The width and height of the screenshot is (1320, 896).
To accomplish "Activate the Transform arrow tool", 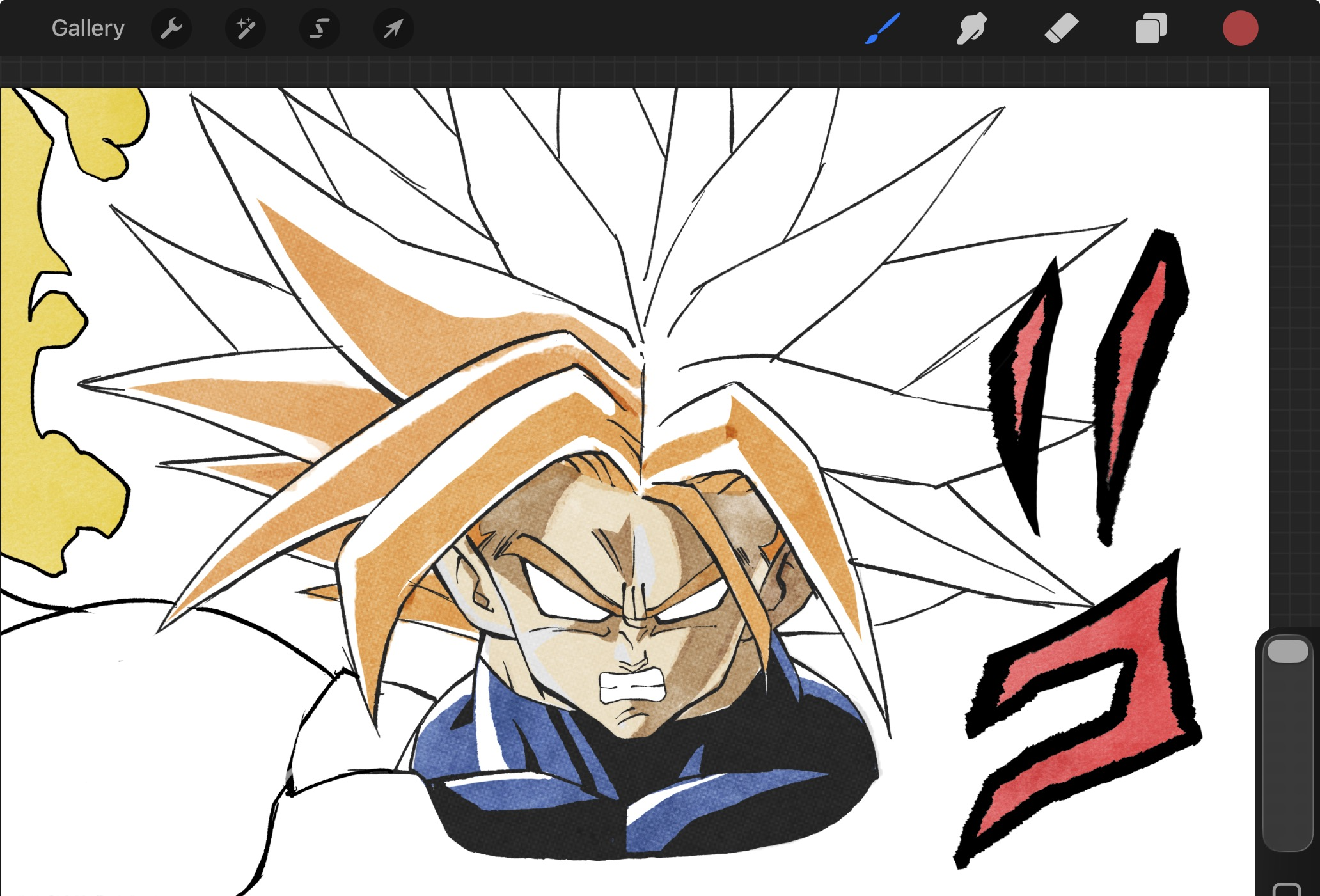I will 394,28.
